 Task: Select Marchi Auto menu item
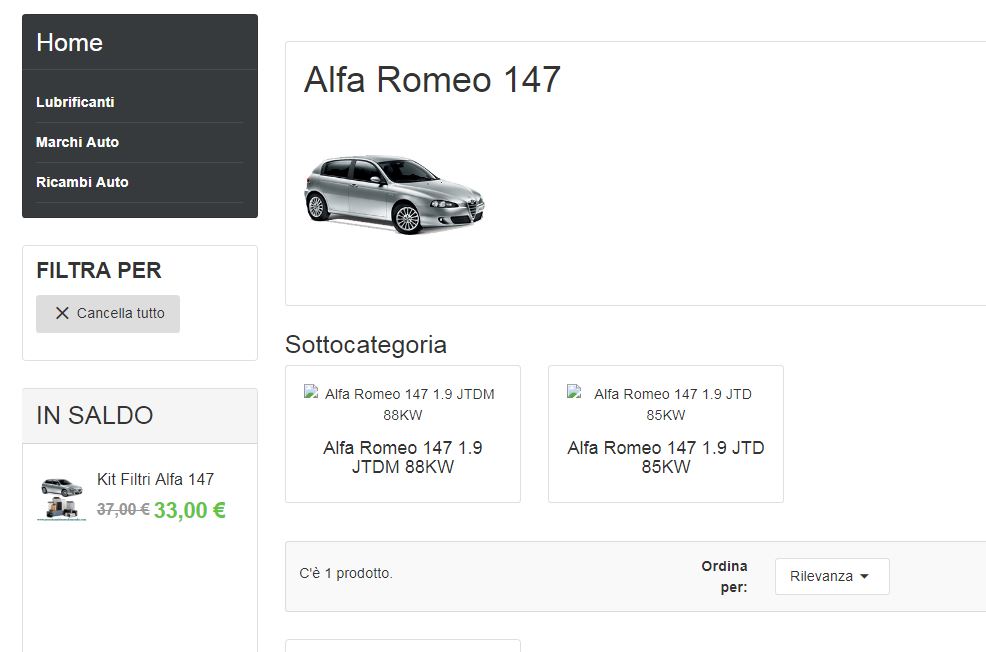[77, 142]
